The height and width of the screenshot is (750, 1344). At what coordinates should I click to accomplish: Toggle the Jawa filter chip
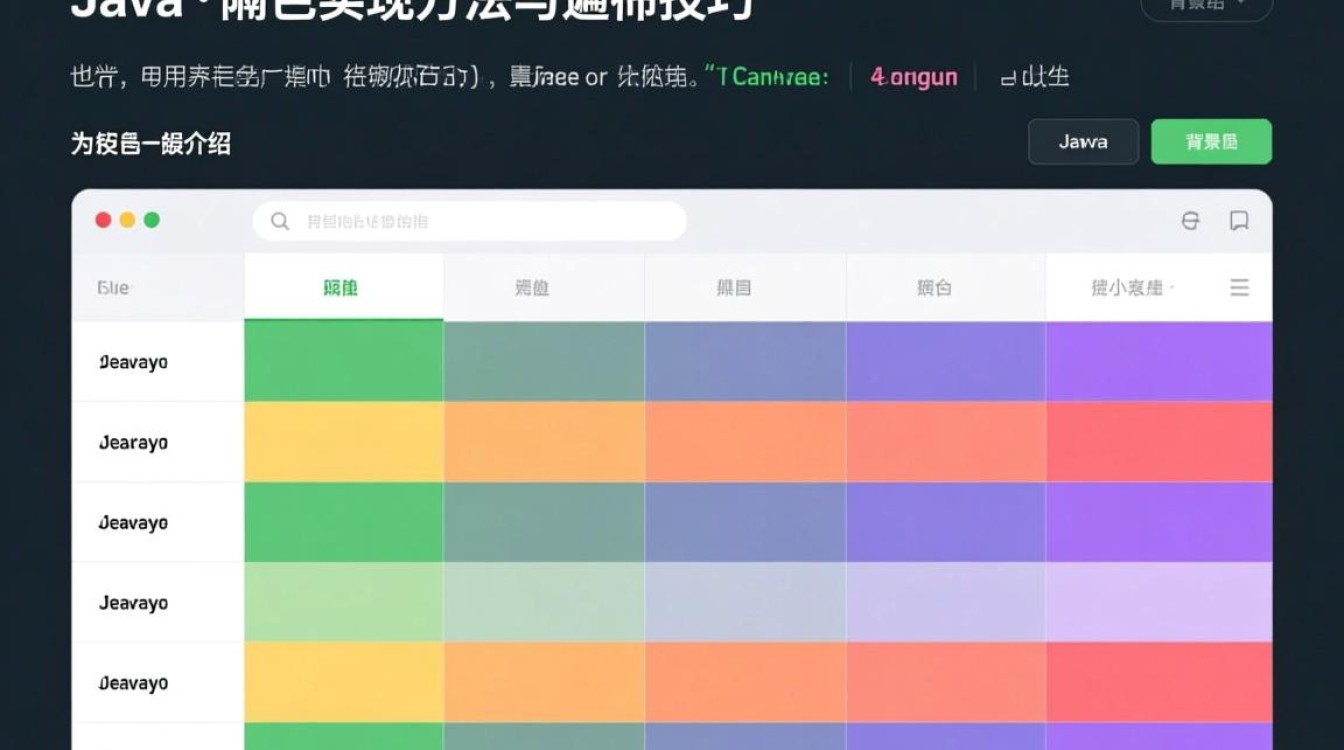point(1083,142)
